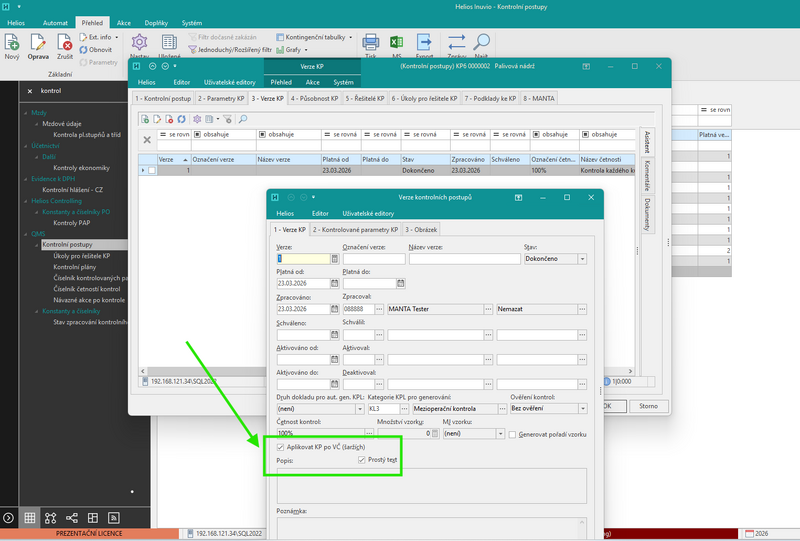Click the Oprava edit icon
The height and width of the screenshot is (541, 800).
[38, 42]
